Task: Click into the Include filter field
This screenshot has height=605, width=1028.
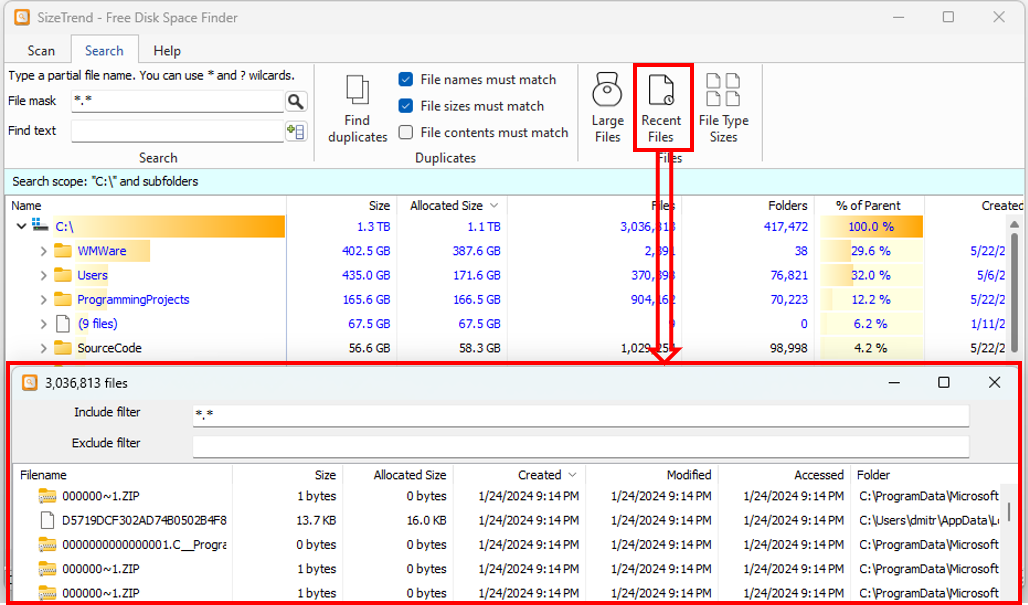Action: click(x=580, y=415)
